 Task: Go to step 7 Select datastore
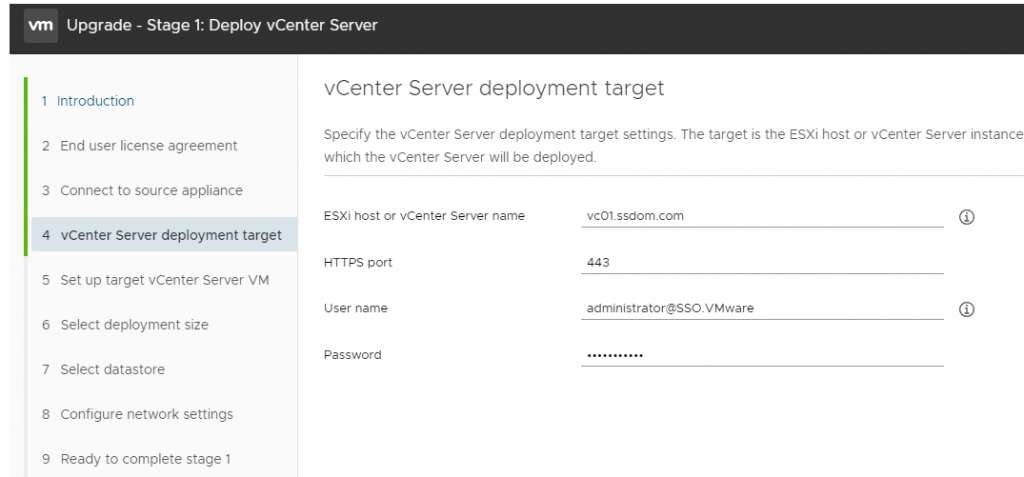coord(103,370)
